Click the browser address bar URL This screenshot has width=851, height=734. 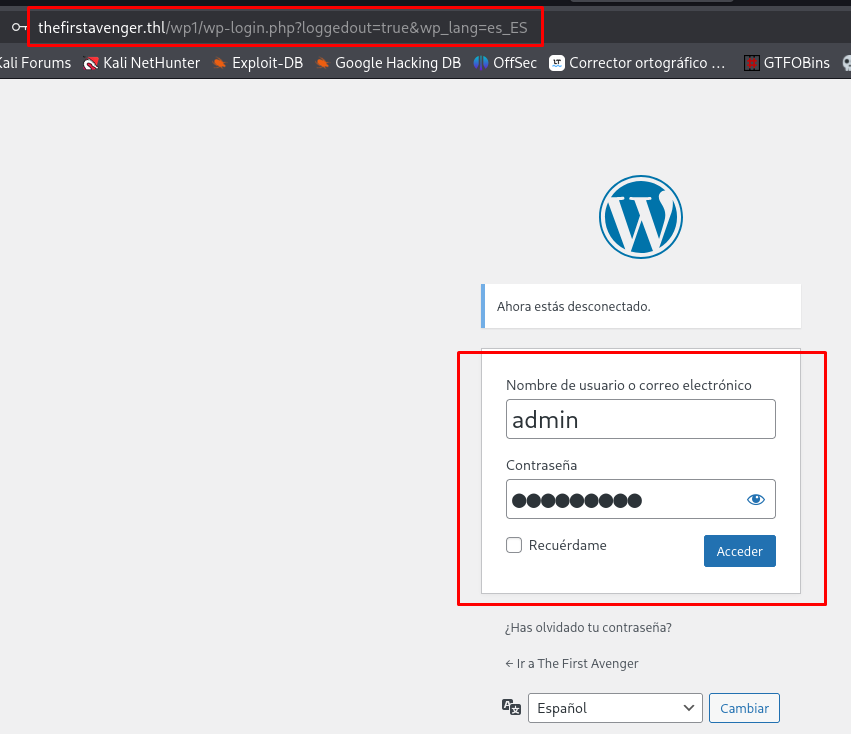(283, 27)
